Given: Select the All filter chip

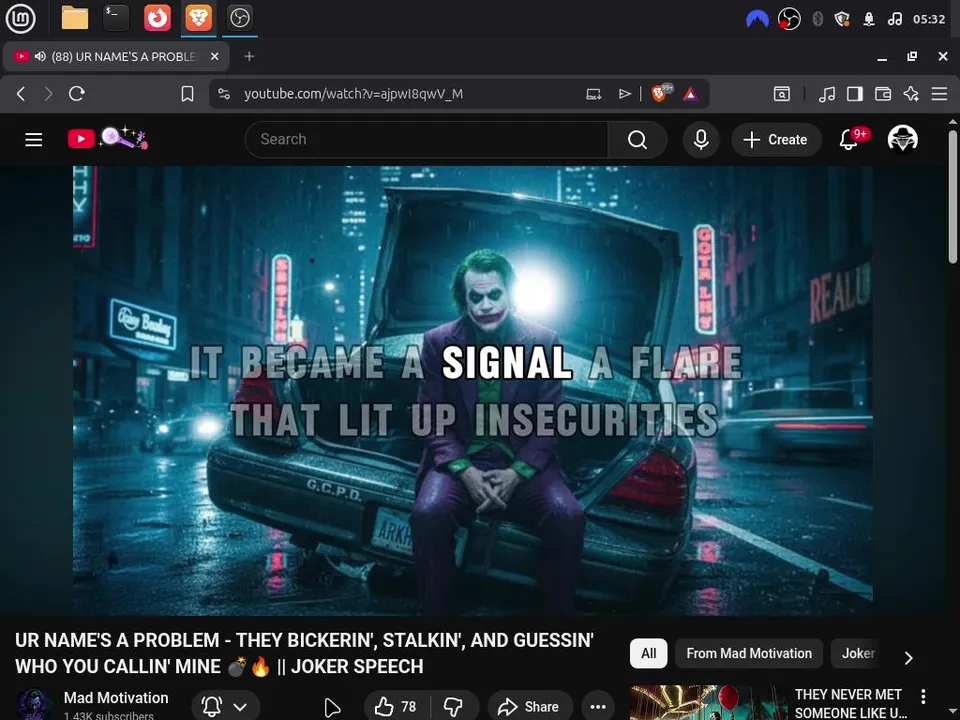Looking at the screenshot, I should 648,653.
